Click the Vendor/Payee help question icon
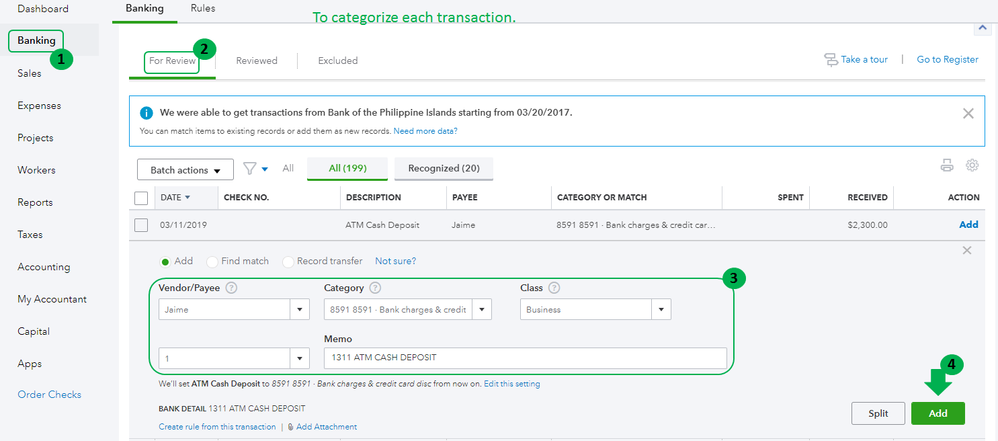 point(232,288)
